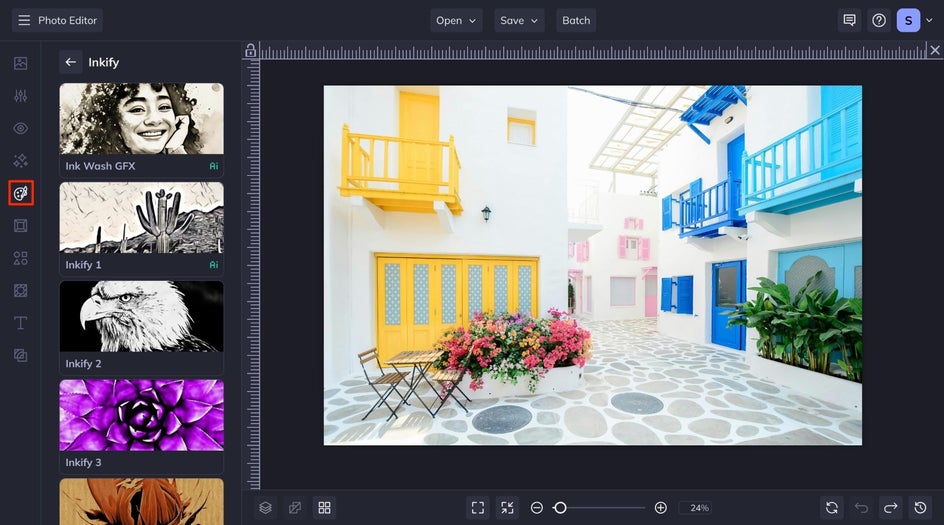Select the Edit sliders tool icon

(21, 96)
